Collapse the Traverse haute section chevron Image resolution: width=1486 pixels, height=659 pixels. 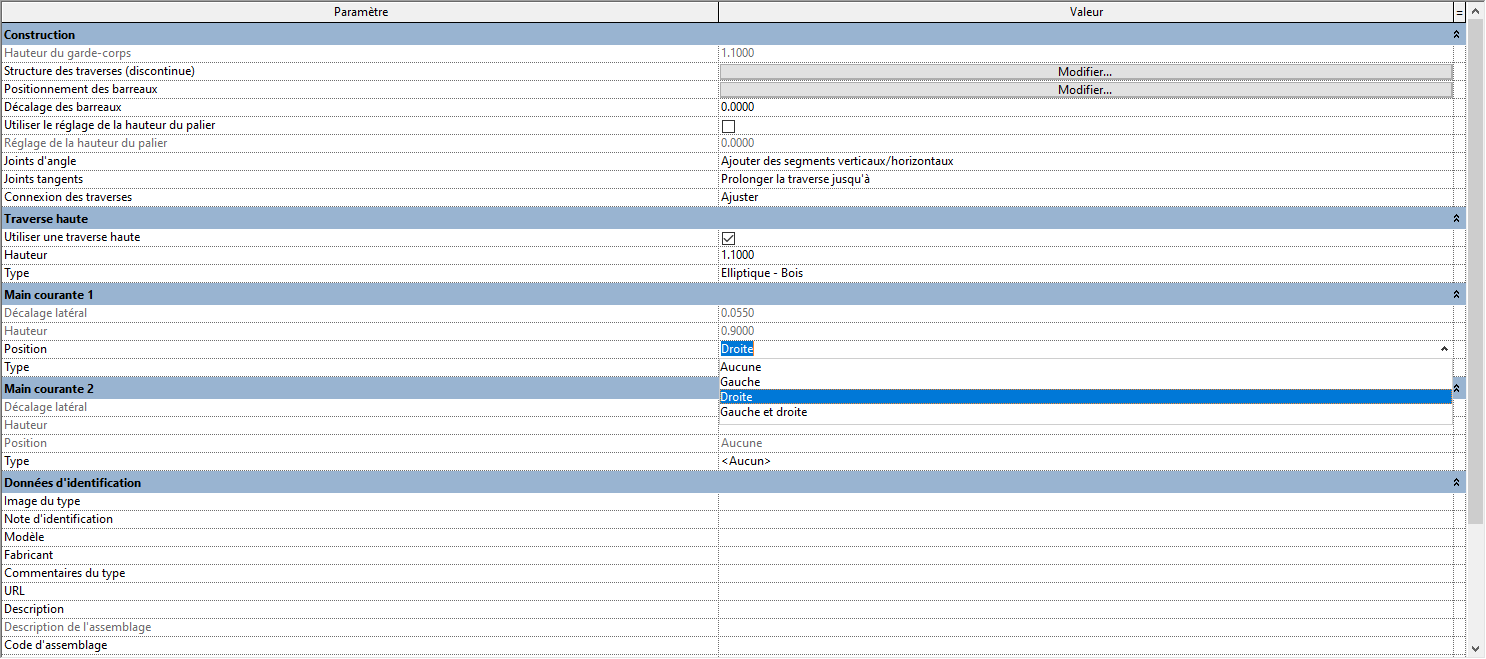pyautogui.click(x=1456, y=218)
